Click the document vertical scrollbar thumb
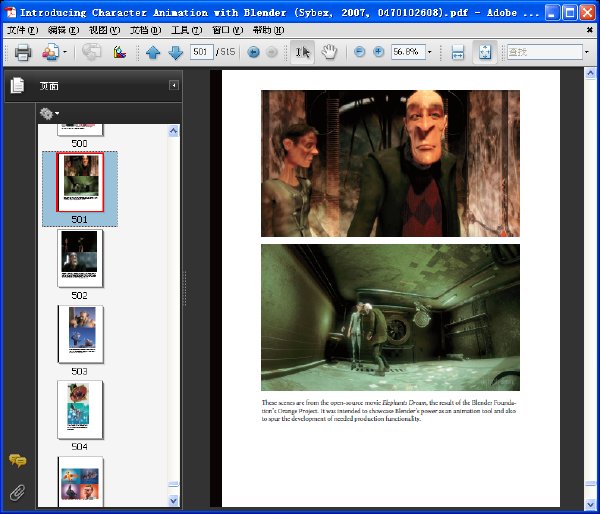This screenshot has width=600, height=514. coord(590,483)
